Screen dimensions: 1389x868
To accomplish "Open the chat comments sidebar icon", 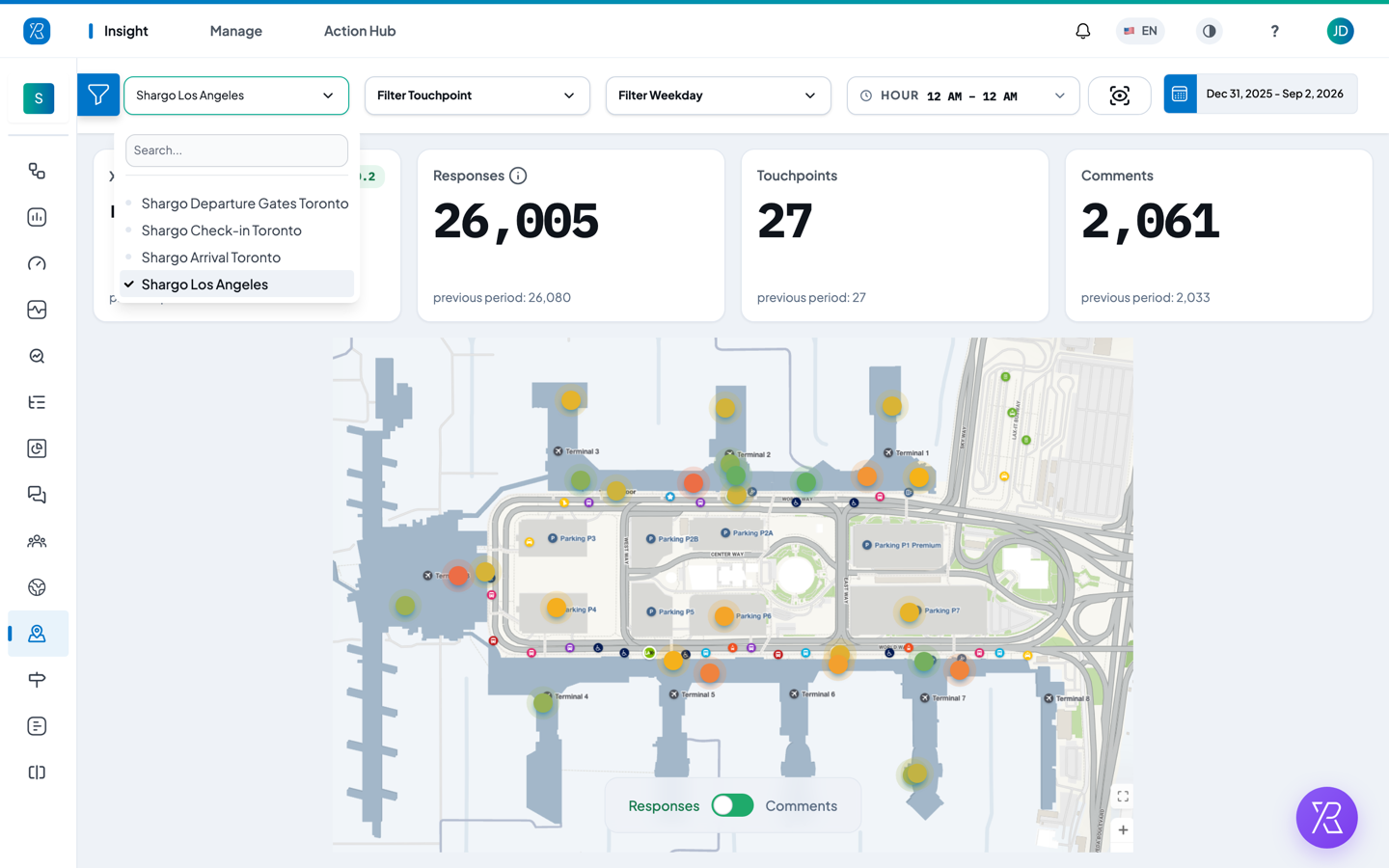I will 37,495.
